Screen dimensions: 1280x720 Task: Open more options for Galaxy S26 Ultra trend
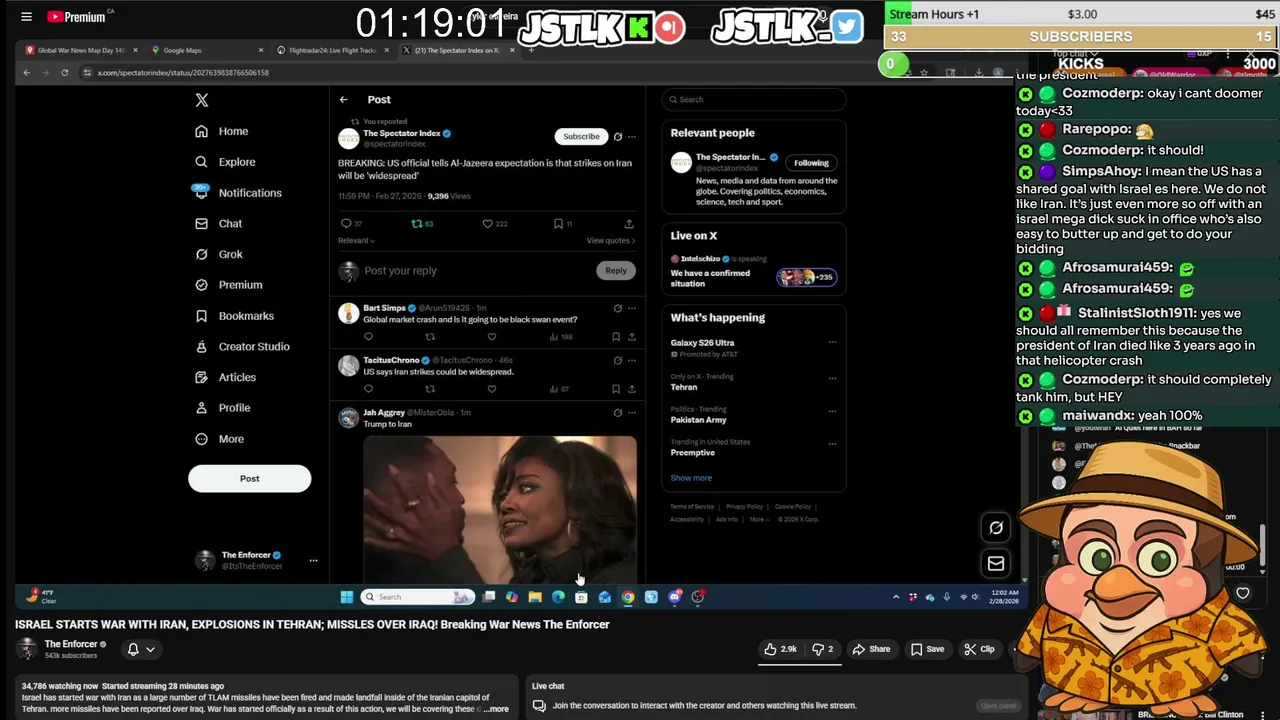832,342
